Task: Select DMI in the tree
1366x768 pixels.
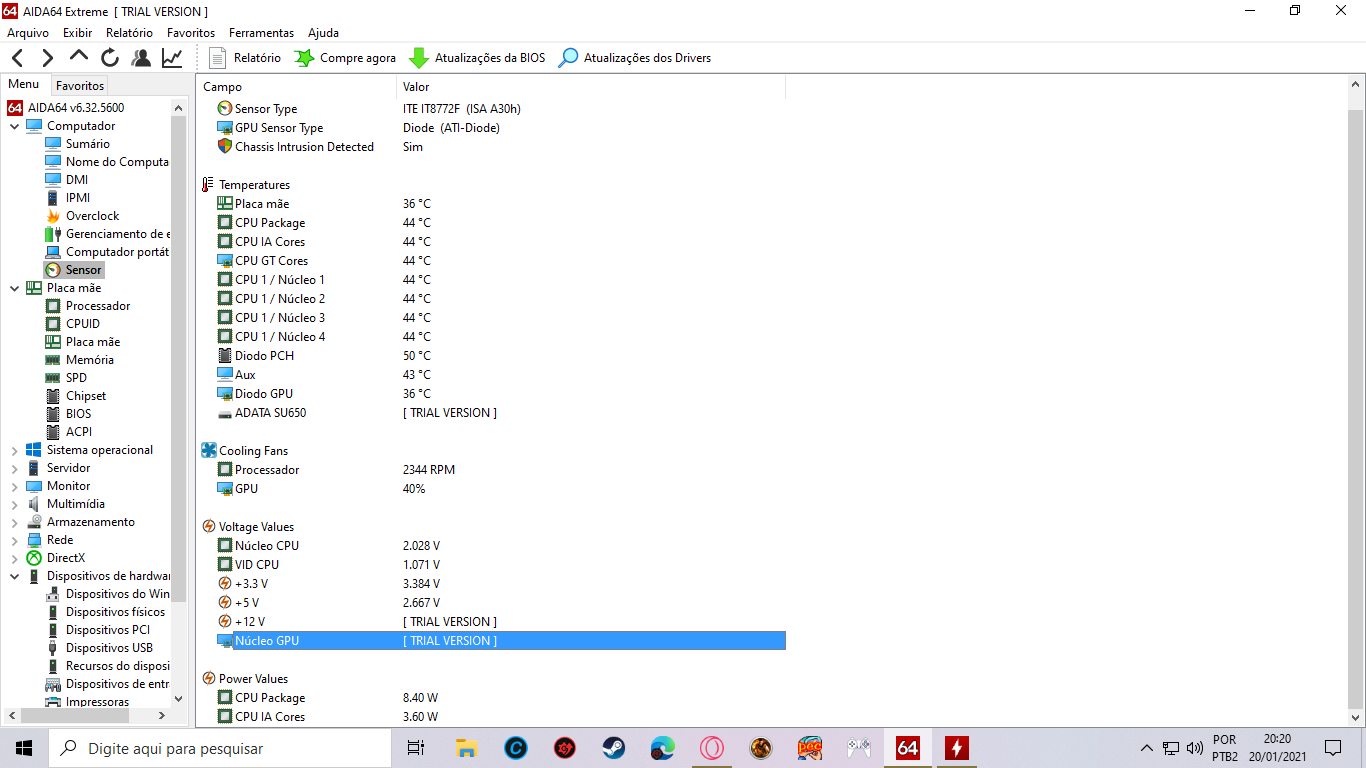Action: [76, 180]
